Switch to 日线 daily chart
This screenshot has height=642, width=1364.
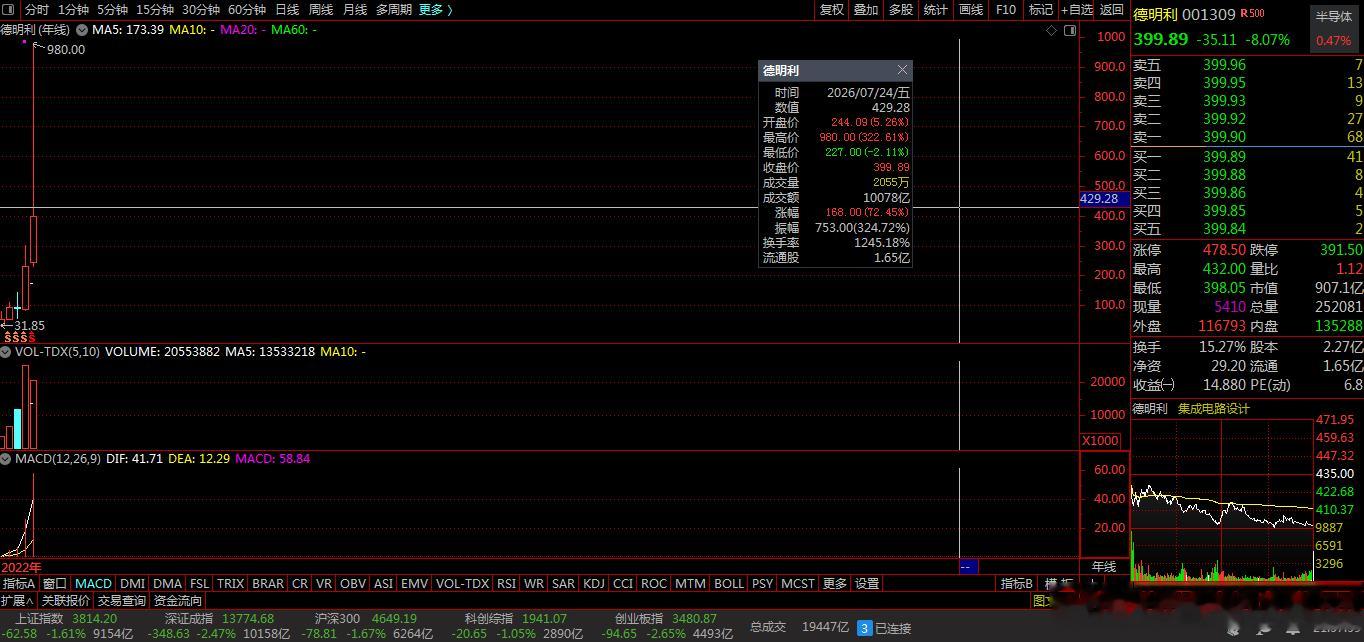[287, 10]
